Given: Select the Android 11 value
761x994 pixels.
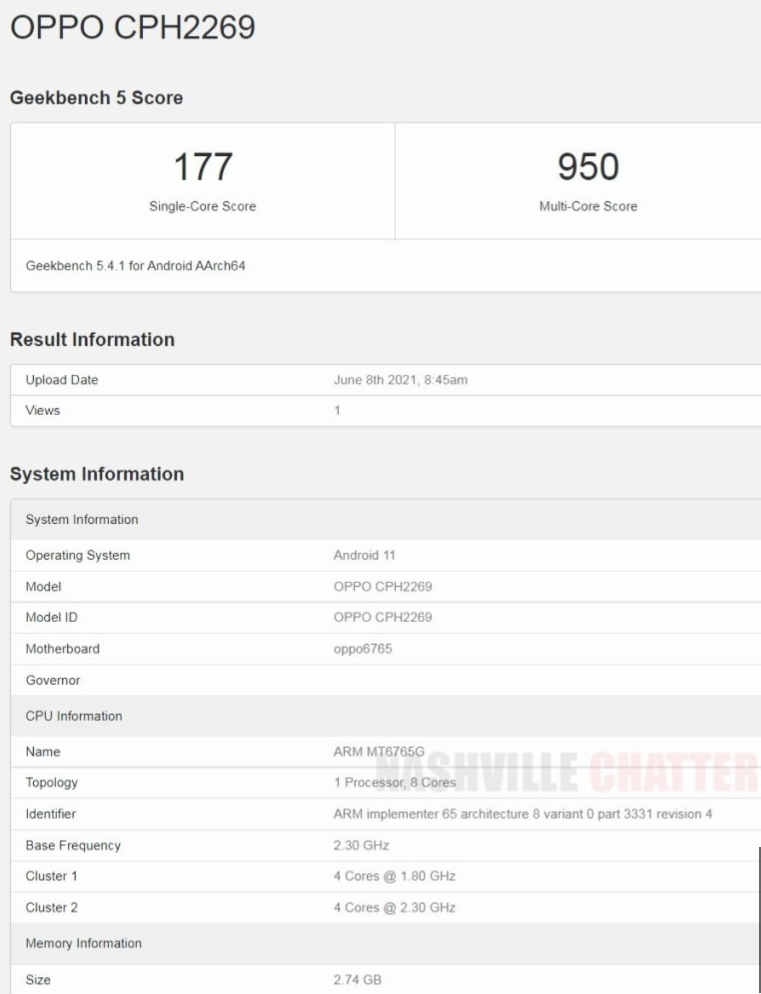Looking at the screenshot, I should [364, 555].
